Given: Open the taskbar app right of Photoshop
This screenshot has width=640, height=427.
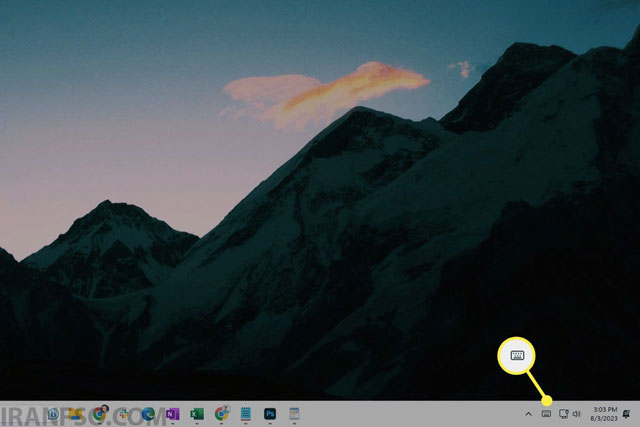Looking at the screenshot, I should tap(294, 414).
